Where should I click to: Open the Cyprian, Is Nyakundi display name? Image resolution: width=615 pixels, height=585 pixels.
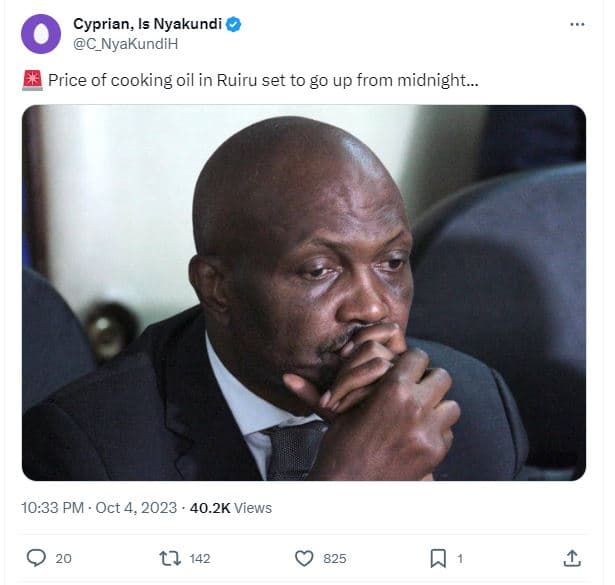pos(148,23)
